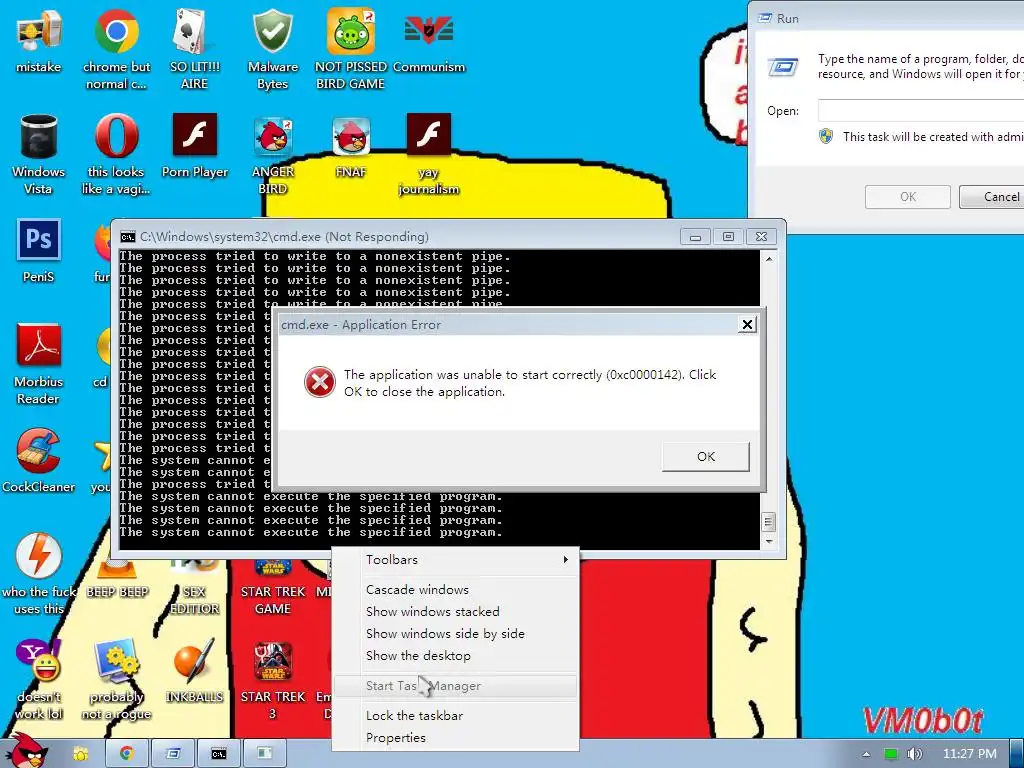Screen dimensions: 1024x768
Task: Select Show windows side by side
Action: (456, 633)
